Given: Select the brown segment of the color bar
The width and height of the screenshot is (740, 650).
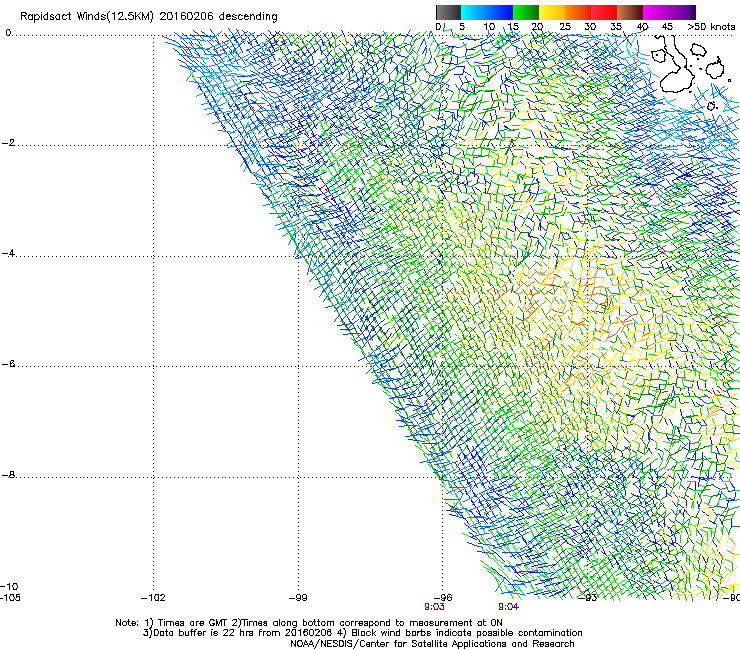Looking at the screenshot, I should 630,12.
